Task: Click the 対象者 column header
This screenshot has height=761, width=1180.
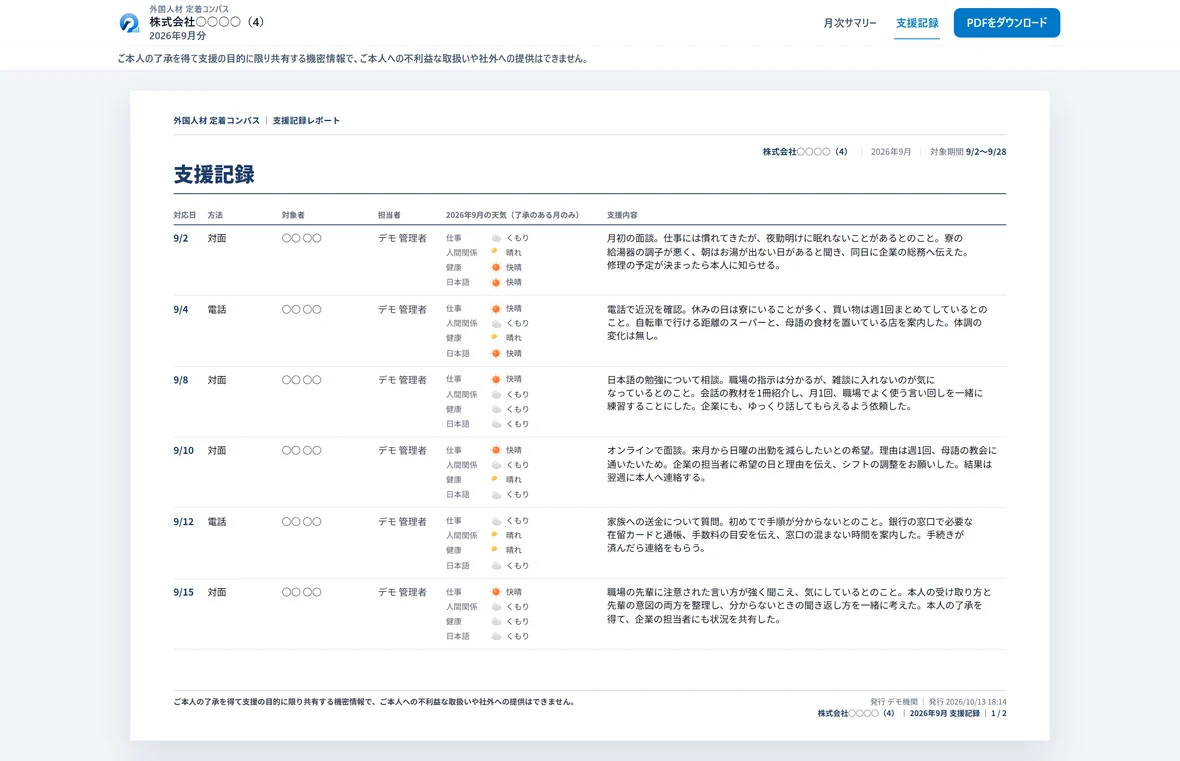Action: pyautogui.click(x=293, y=215)
